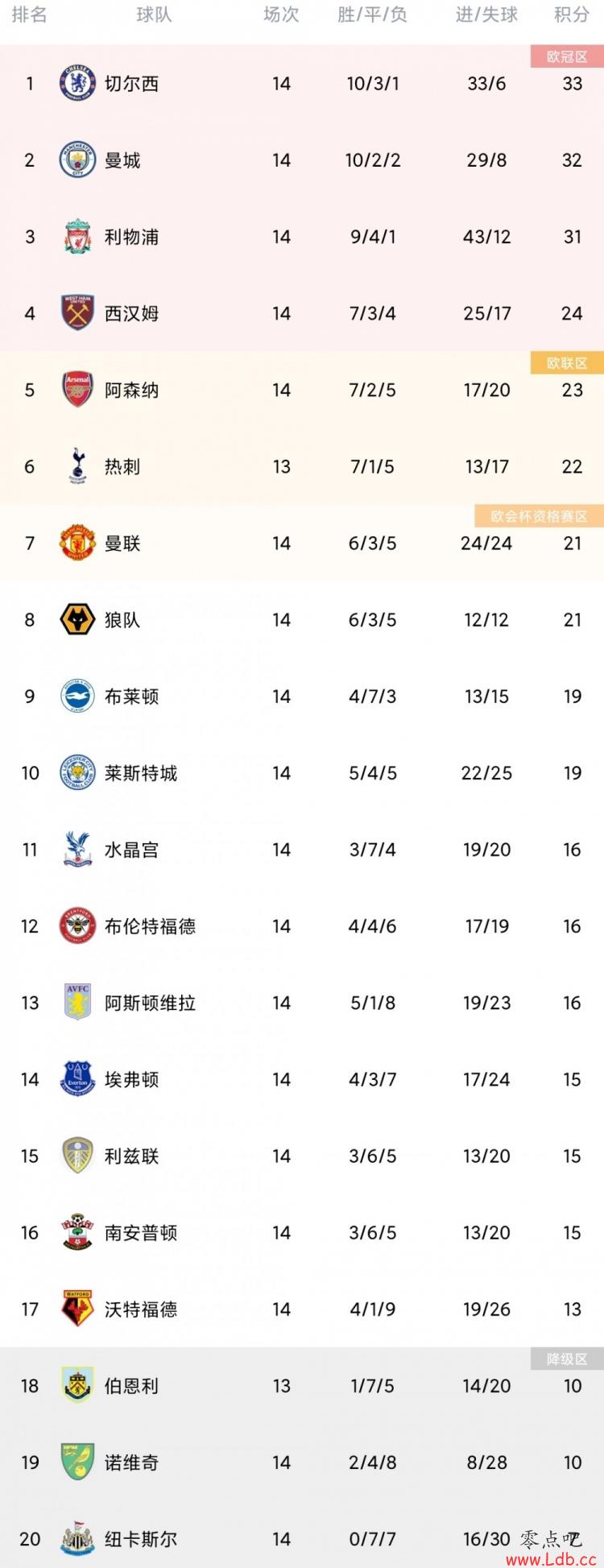Click the Manchester City crest icon

click(x=77, y=160)
